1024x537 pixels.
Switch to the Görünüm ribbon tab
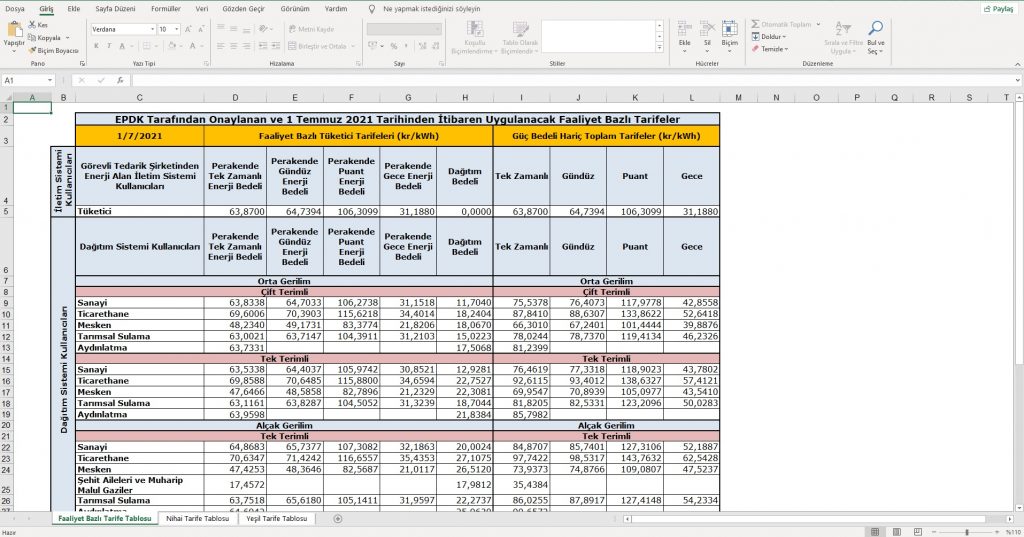point(295,9)
